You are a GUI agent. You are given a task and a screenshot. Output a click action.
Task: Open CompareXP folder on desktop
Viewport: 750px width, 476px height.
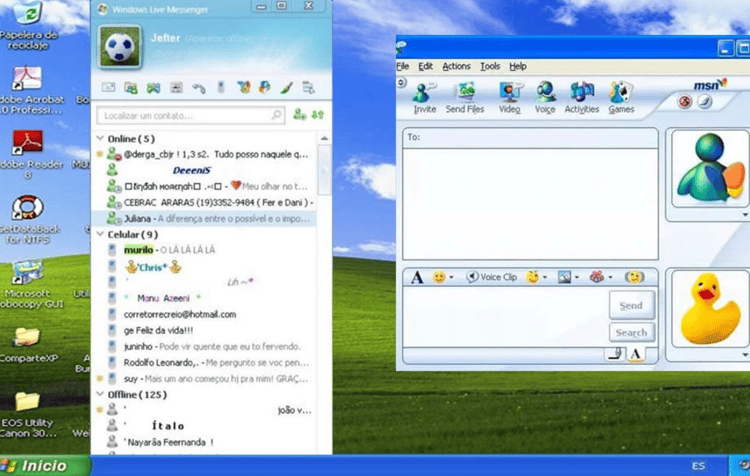28,345
